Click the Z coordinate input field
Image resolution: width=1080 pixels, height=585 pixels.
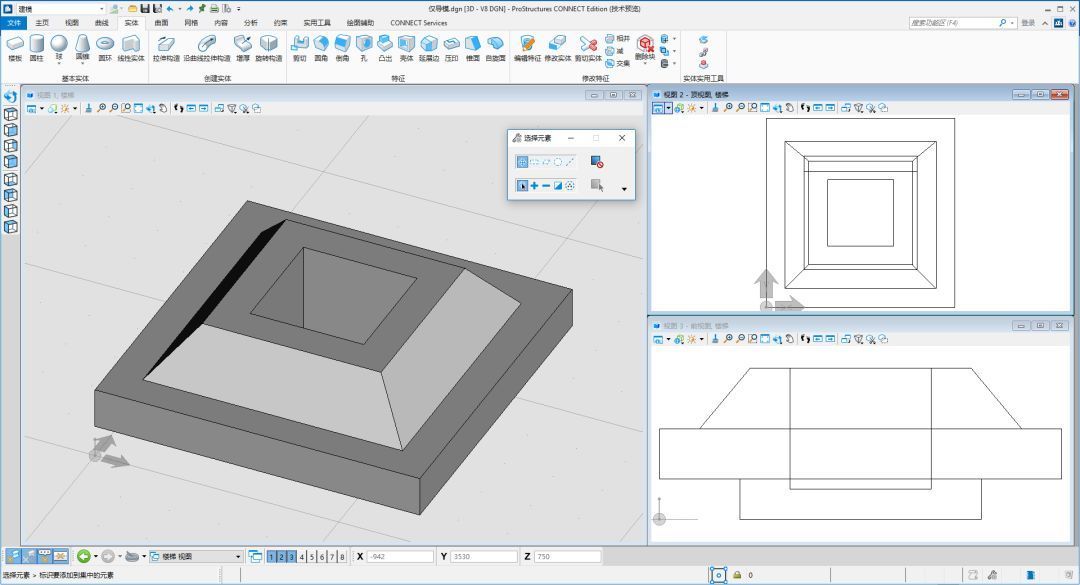tap(567, 557)
